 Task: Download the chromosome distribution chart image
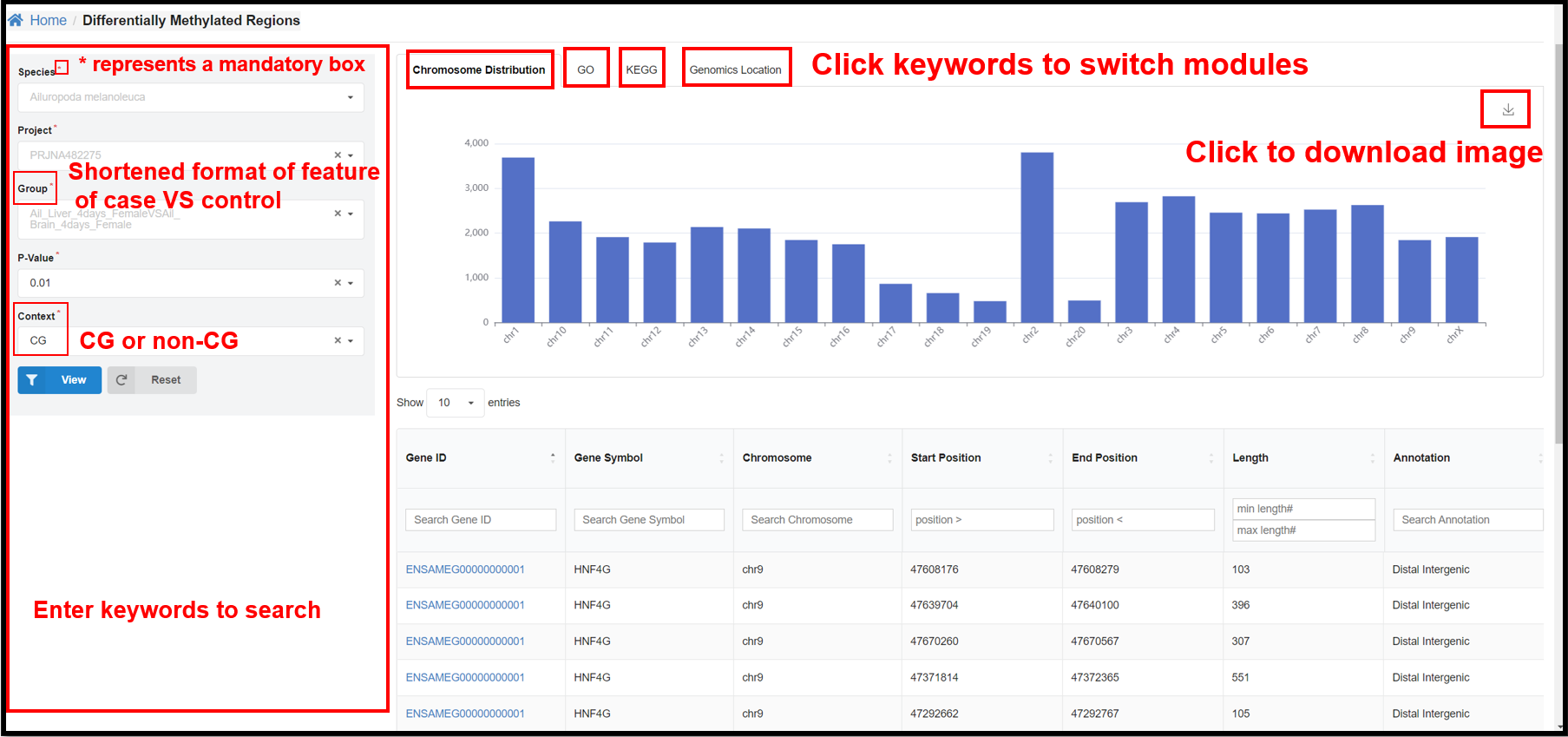coord(1507,109)
